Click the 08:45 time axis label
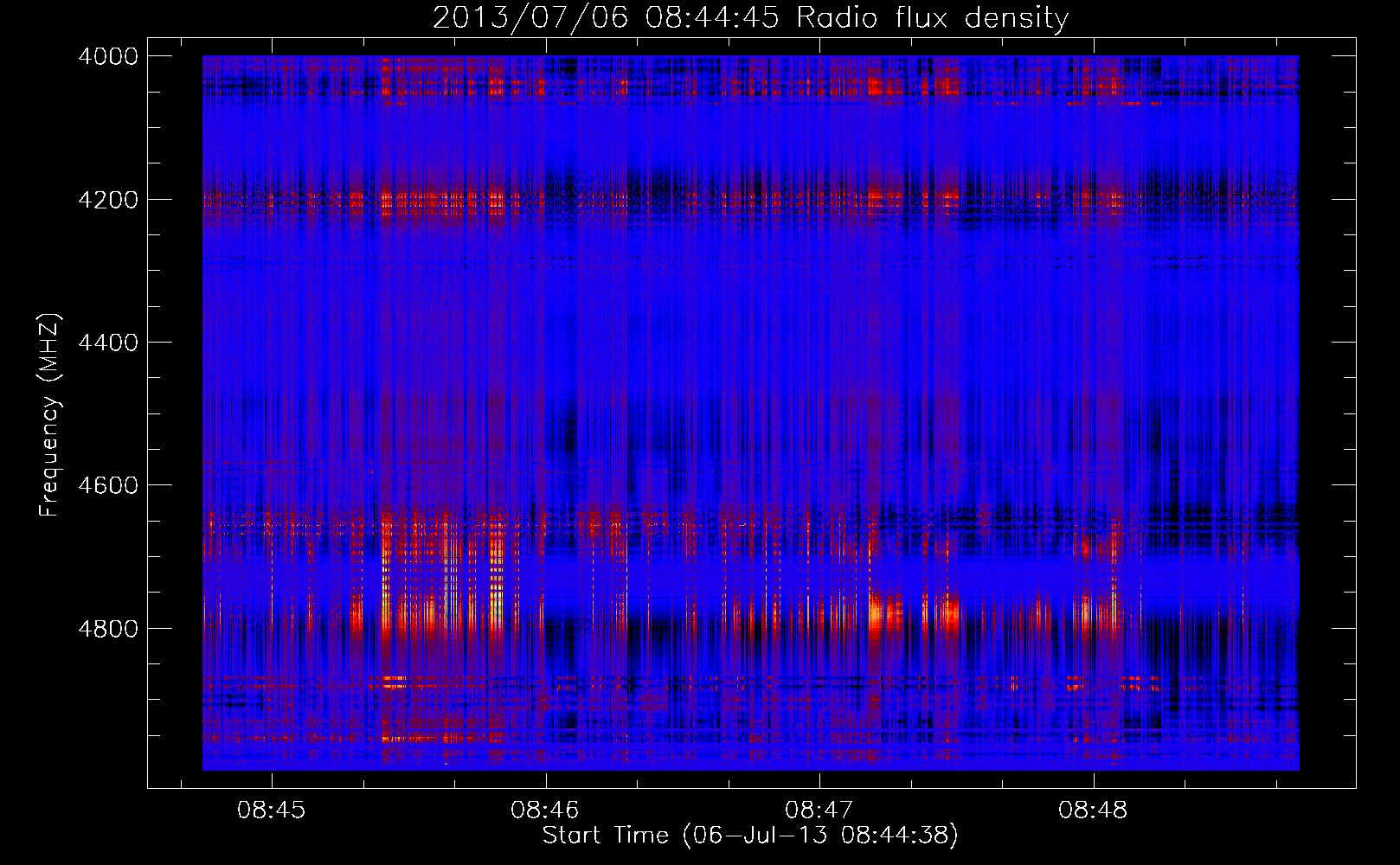1400x865 pixels. tap(272, 810)
